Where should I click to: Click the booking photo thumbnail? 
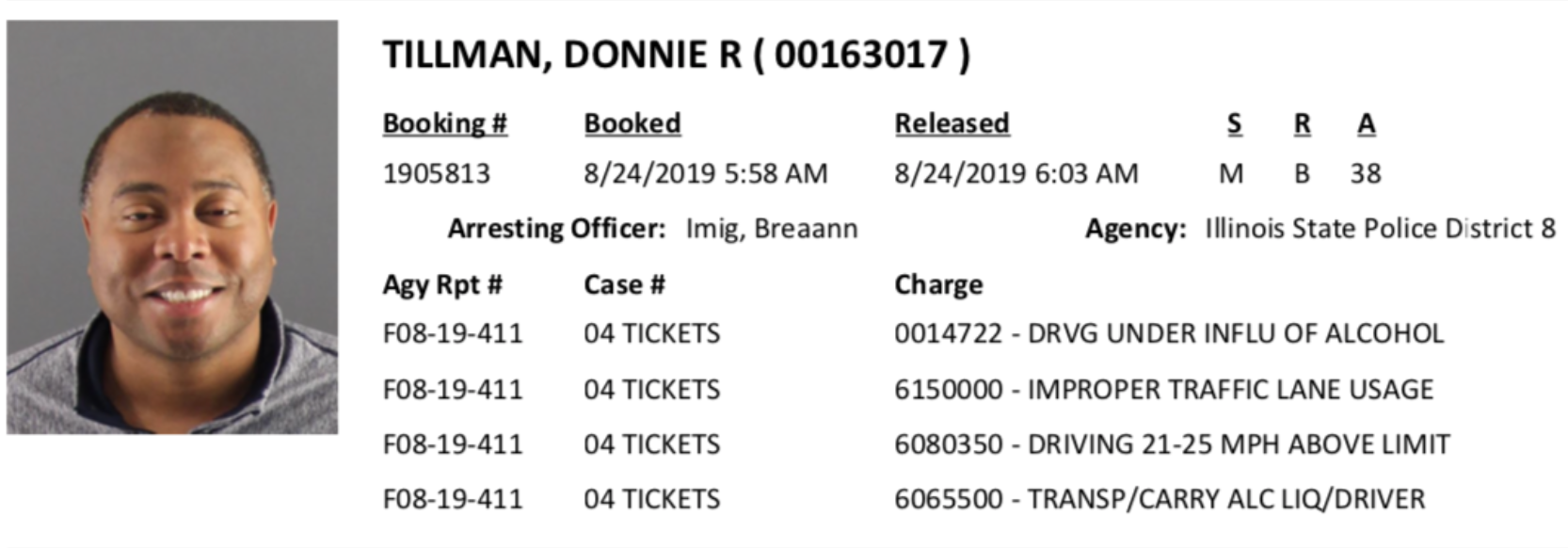click(172, 227)
